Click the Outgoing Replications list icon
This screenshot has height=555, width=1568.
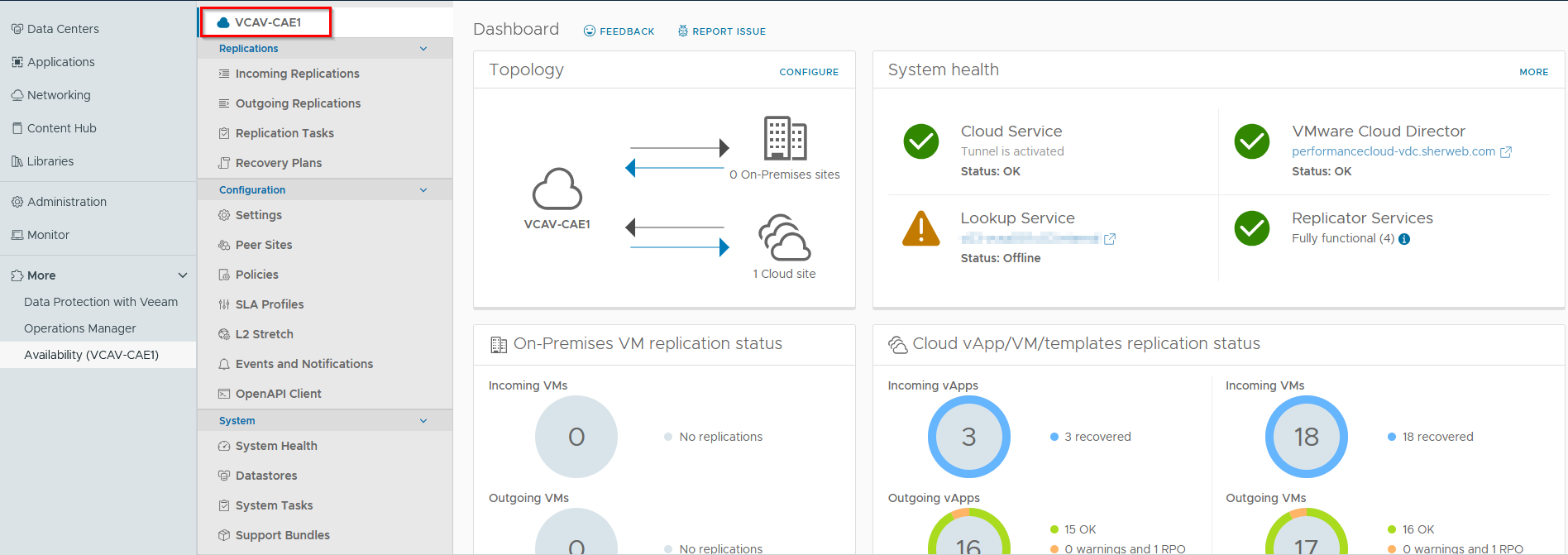224,103
